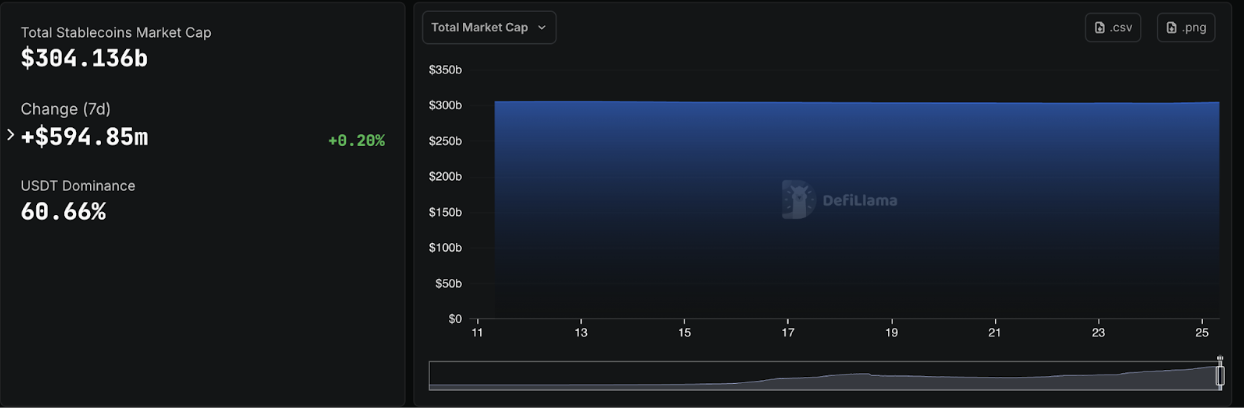Select the +0.20% green percentage change
1244x410 pixels.
pyautogui.click(x=356, y=141)
